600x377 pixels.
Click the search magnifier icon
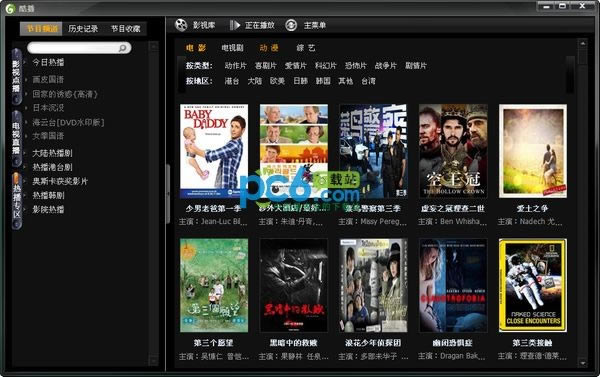point(122,48)
